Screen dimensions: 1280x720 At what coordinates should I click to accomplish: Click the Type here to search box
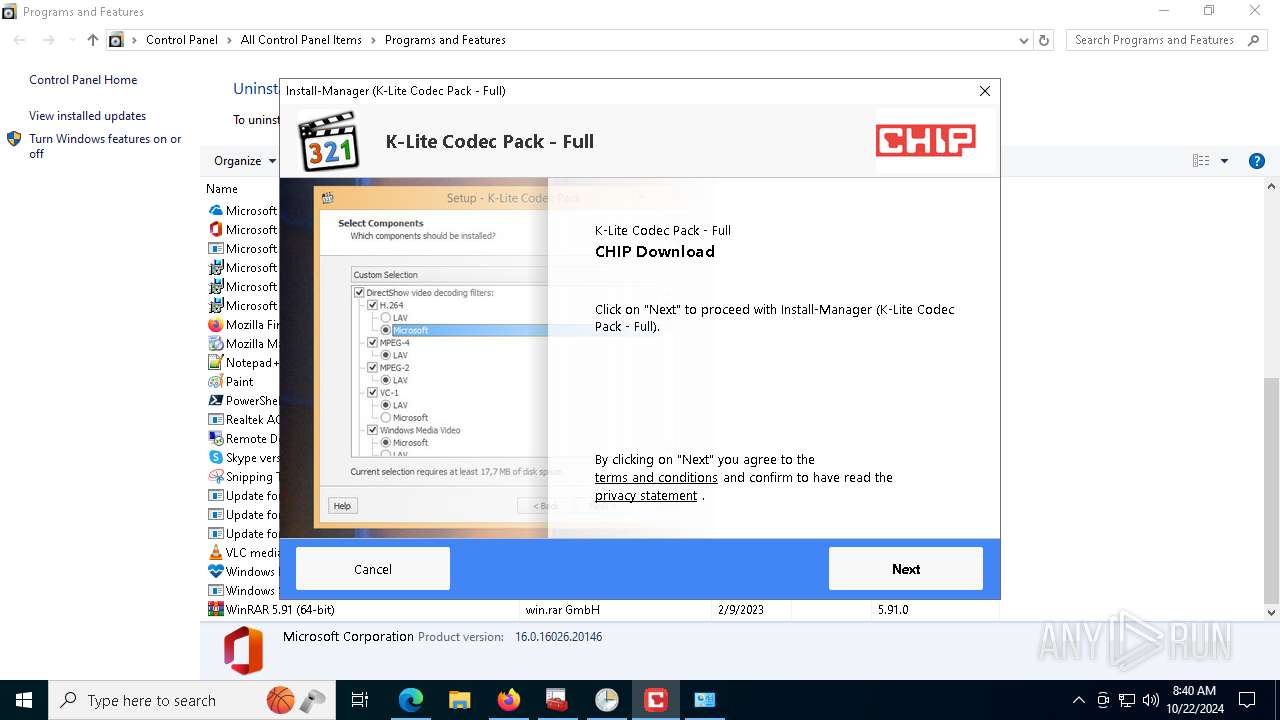point(190,700)
